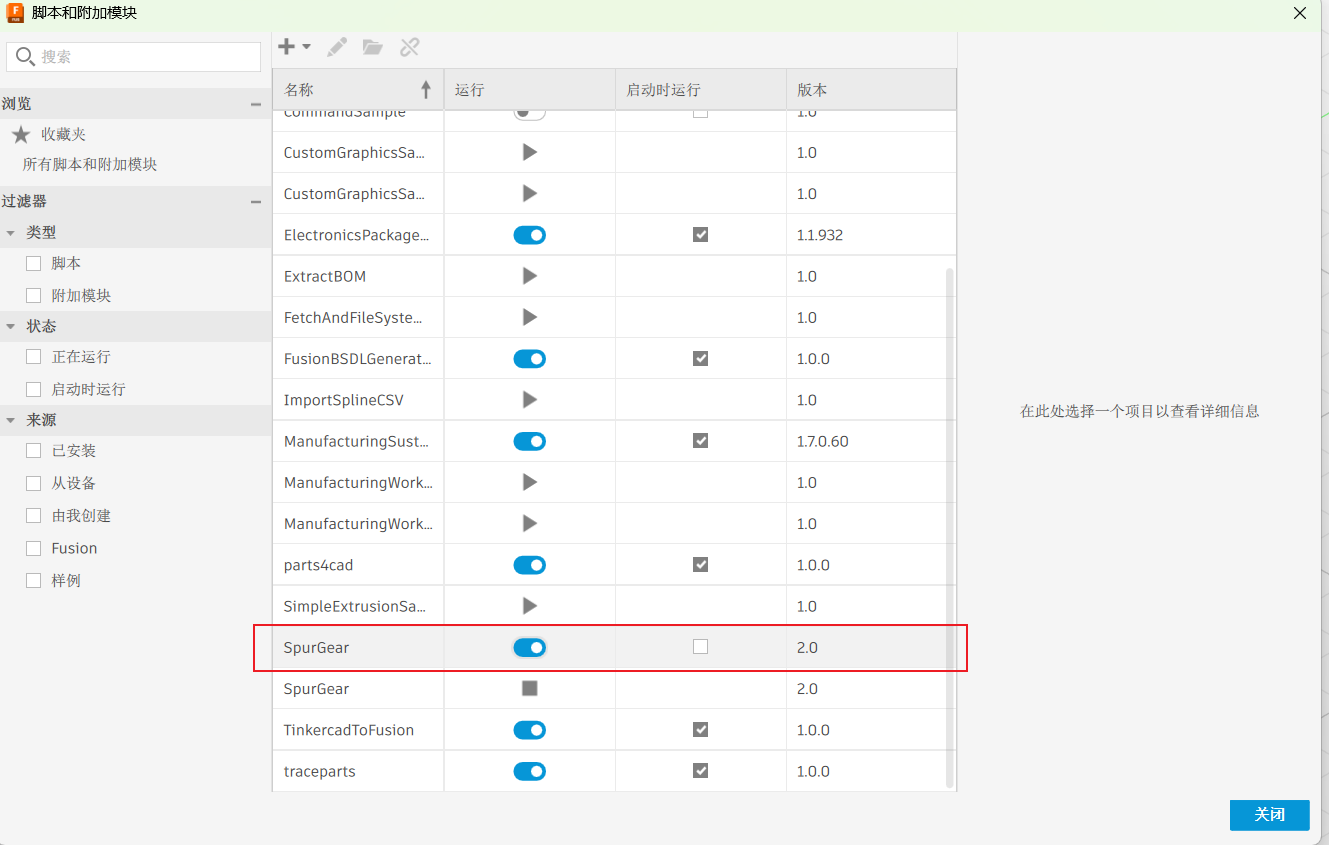The width and height of the screenshot is (1329, 845).
Task: Stop the running SpurGear script square icon
Action: point(530,688)
